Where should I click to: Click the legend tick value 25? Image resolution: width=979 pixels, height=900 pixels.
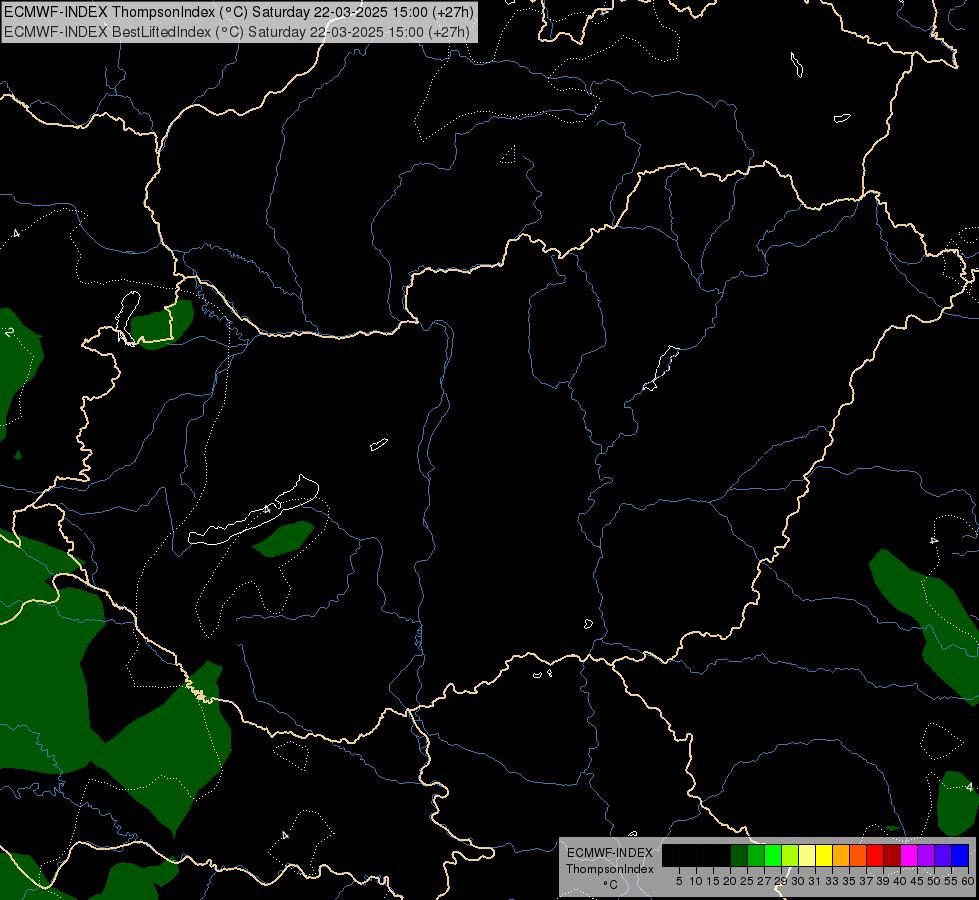point(747,881)
